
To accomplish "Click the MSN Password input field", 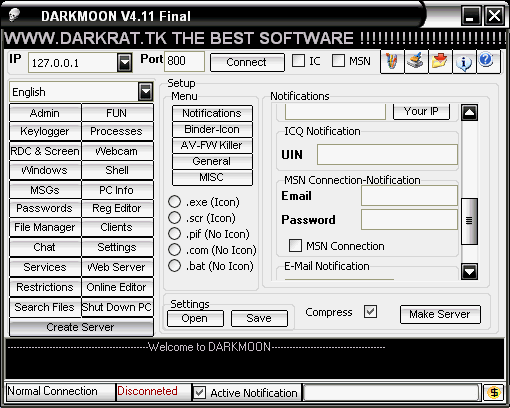I will pos(409,219).
